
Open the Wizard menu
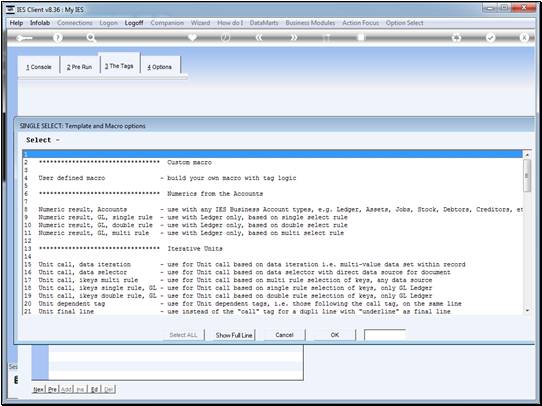click(x=200, y=23)
